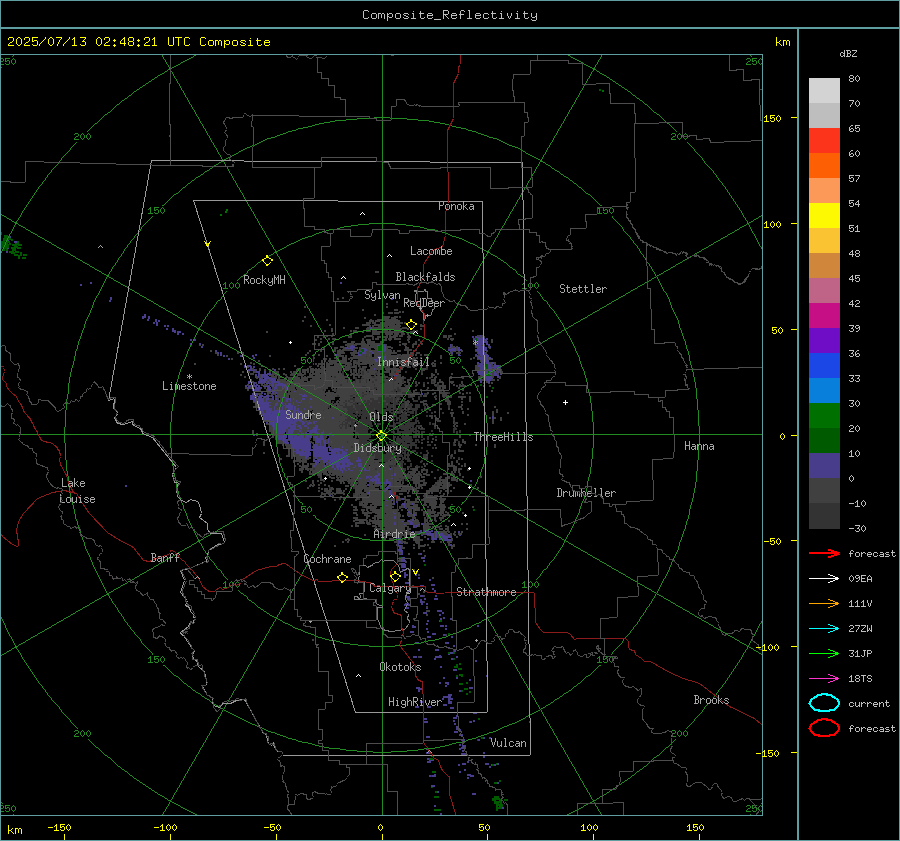The height and width of the screenshot is (841, 900).
Task: Click the magenta 18TS arrow icon
Action: click(x=824, y=679)
